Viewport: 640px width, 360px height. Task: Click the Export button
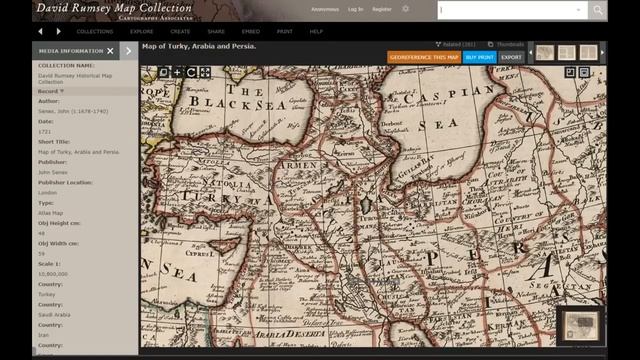click(x=511, y=57)
